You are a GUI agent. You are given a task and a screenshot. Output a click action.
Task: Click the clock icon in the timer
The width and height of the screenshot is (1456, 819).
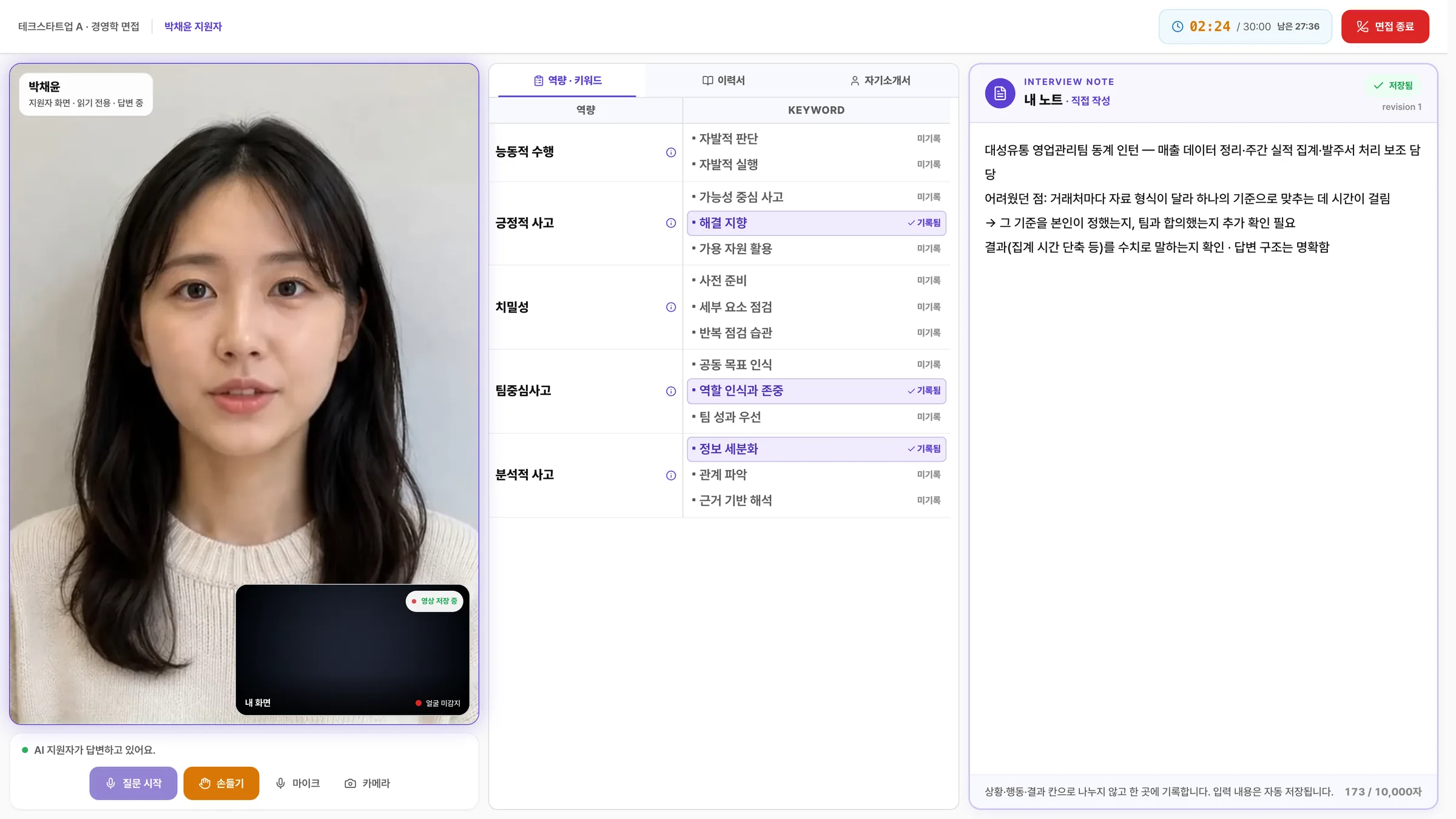pos(1177,27)
